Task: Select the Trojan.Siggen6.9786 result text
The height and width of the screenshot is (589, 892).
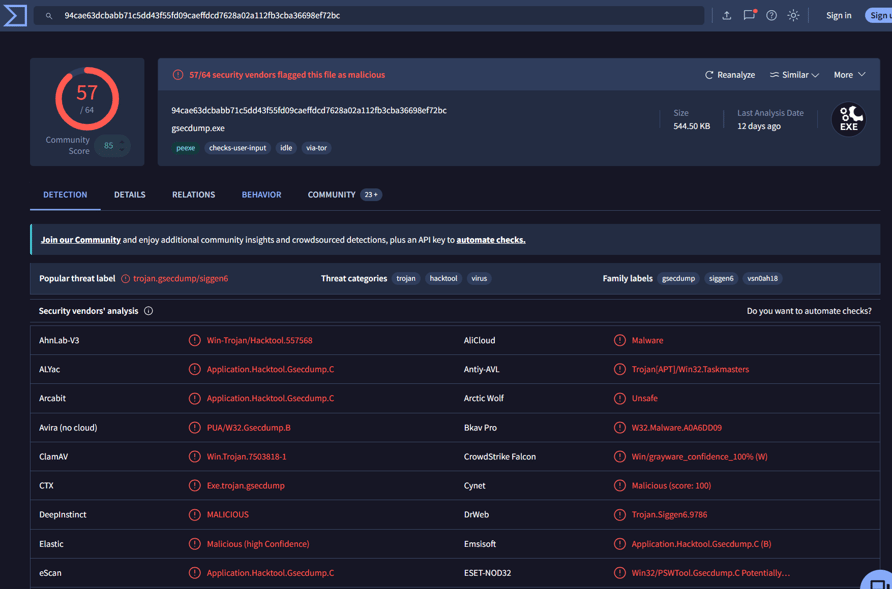Action: 670,514
